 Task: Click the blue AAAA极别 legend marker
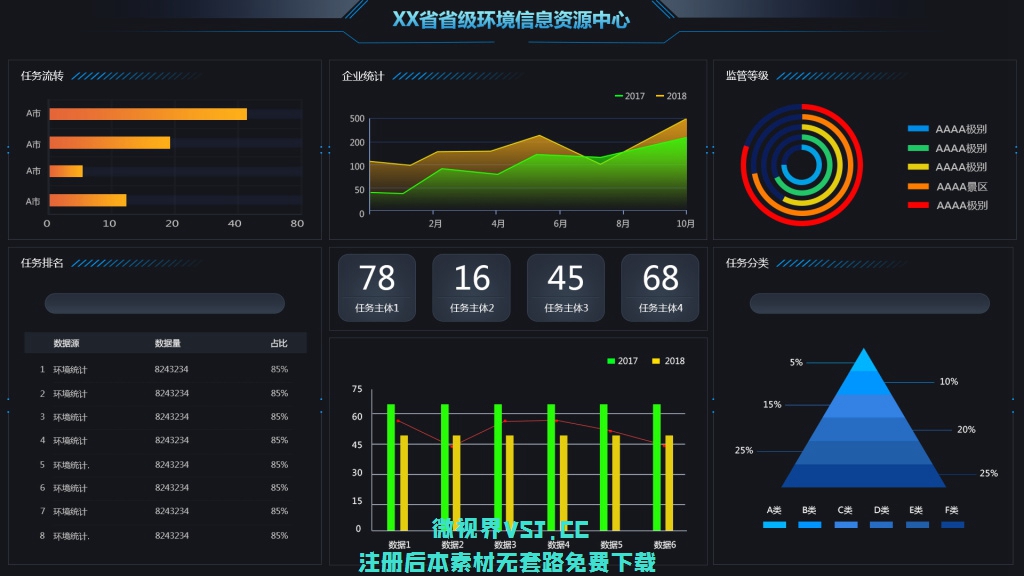[x=918, y=129]
